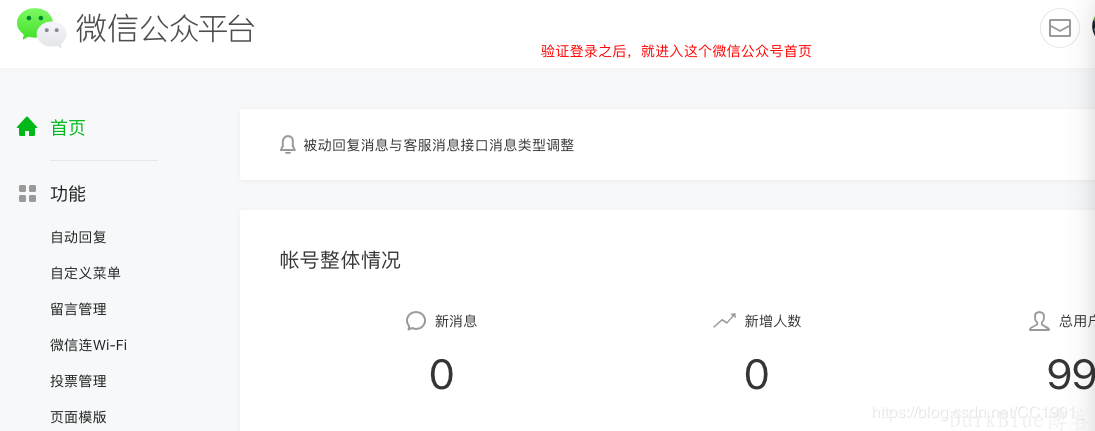Click the 微信公众平台 title text
Viewport: 1095px width, 431px height.
tap(166, 28)
